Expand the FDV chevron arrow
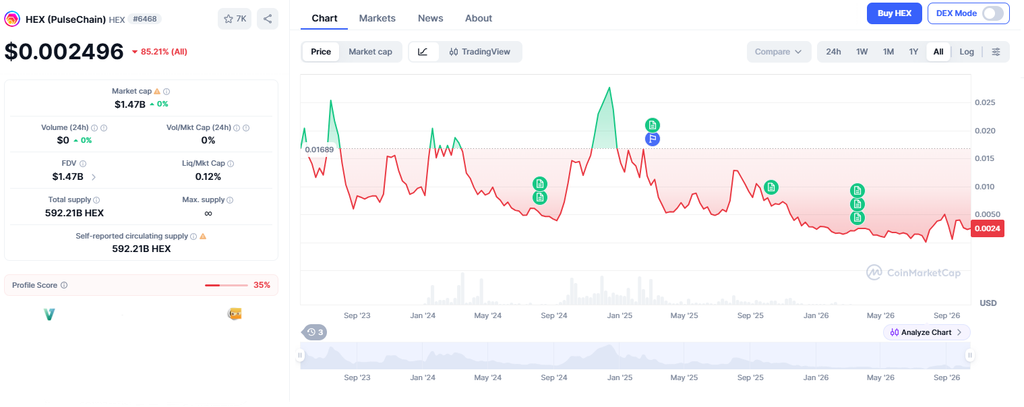This screenshot has height=407, width=1024. pos(93,176)
